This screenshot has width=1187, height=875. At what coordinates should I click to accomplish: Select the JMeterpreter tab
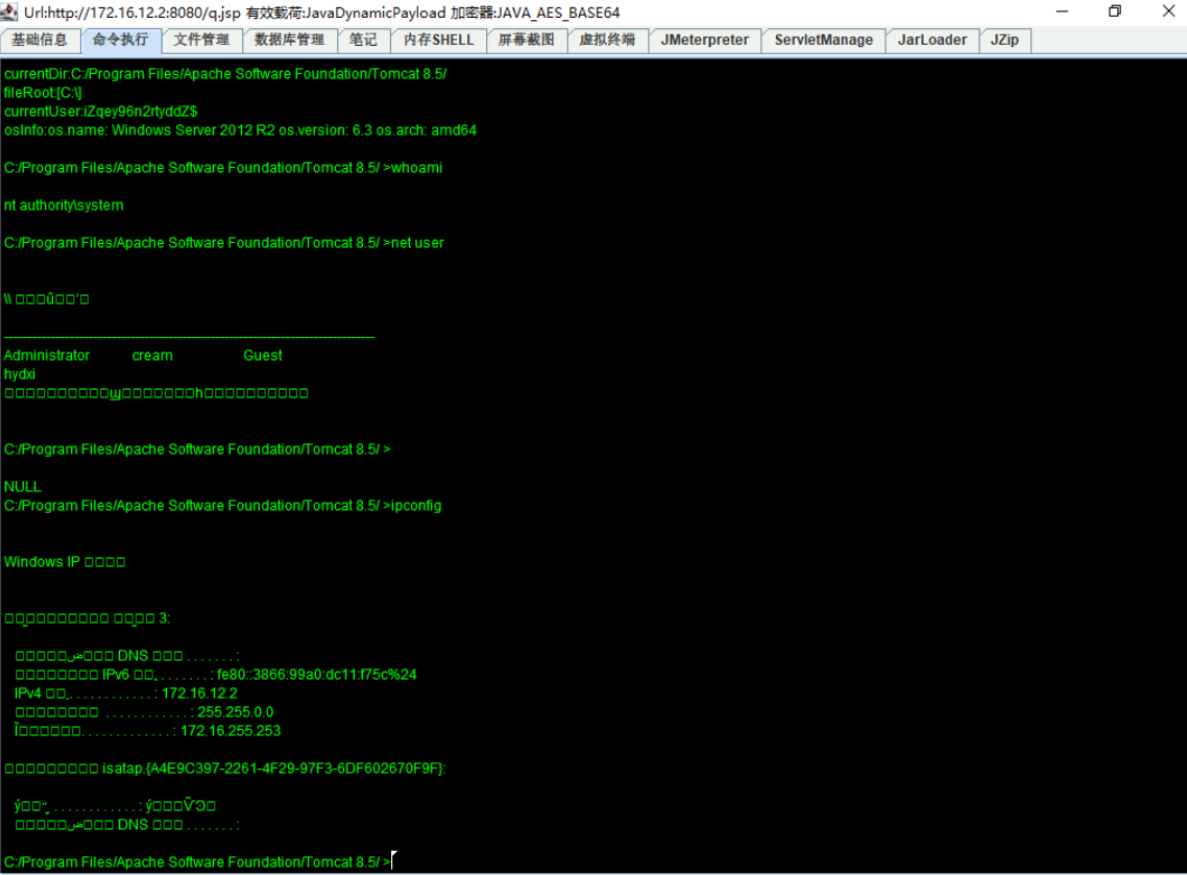click(x=705, y=40)
